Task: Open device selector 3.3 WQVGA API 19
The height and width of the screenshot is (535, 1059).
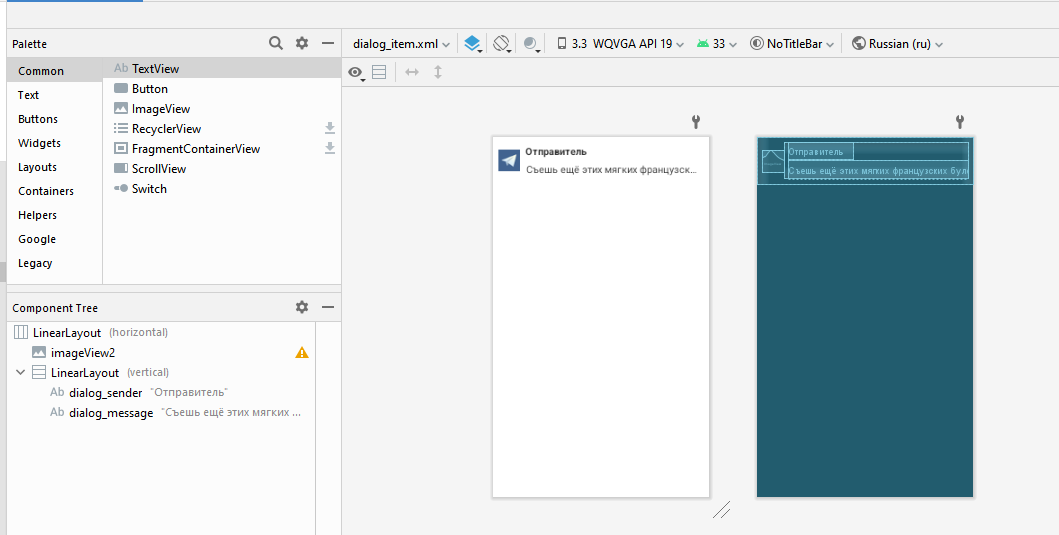Action: click(620, 44)
